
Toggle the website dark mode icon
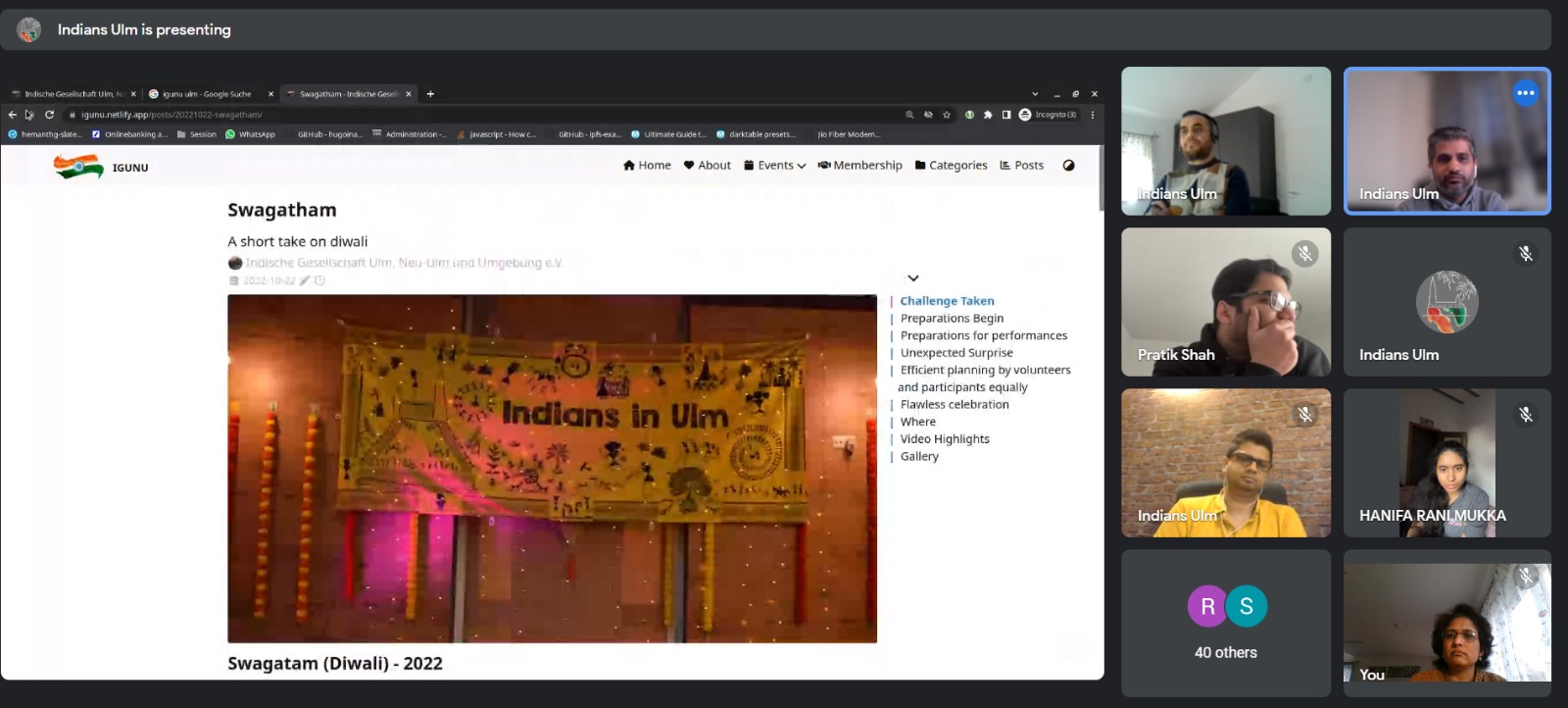pos(1068,166)
